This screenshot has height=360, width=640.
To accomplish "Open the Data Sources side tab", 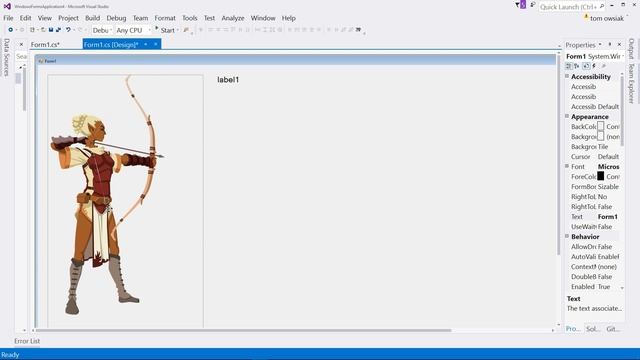I will pos(6,58).
